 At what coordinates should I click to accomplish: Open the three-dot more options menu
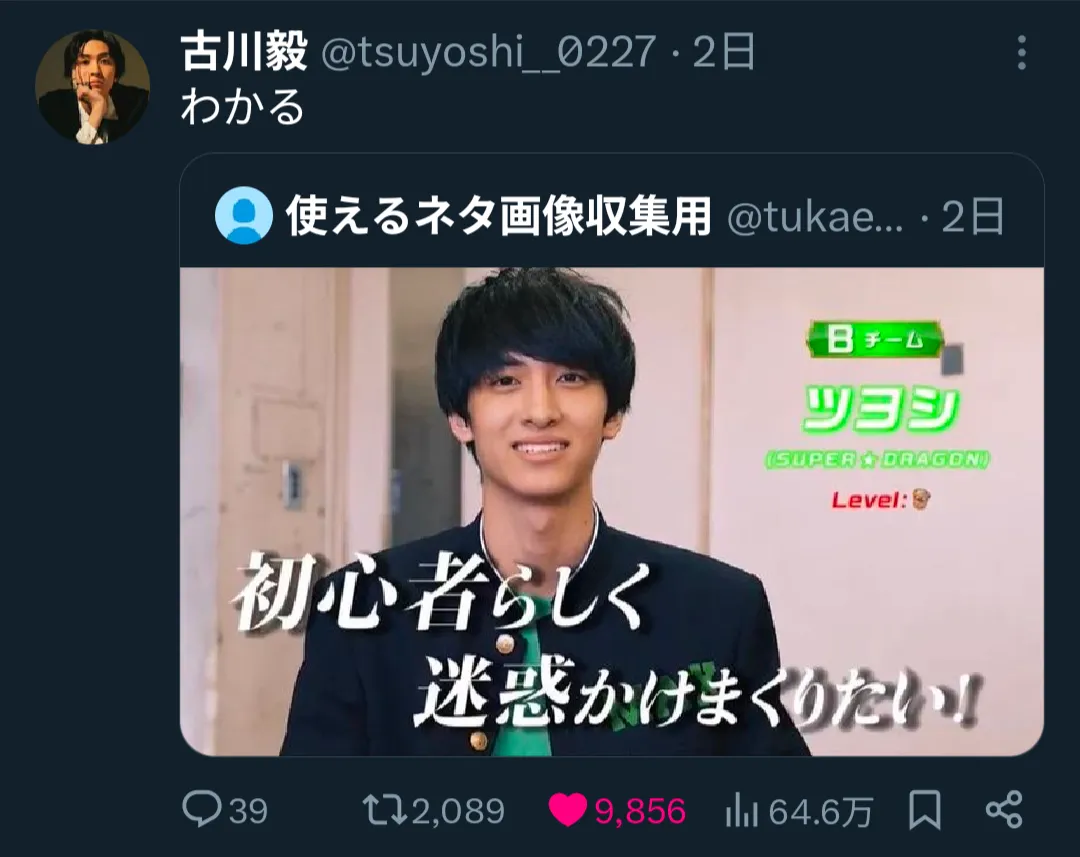1021,53
